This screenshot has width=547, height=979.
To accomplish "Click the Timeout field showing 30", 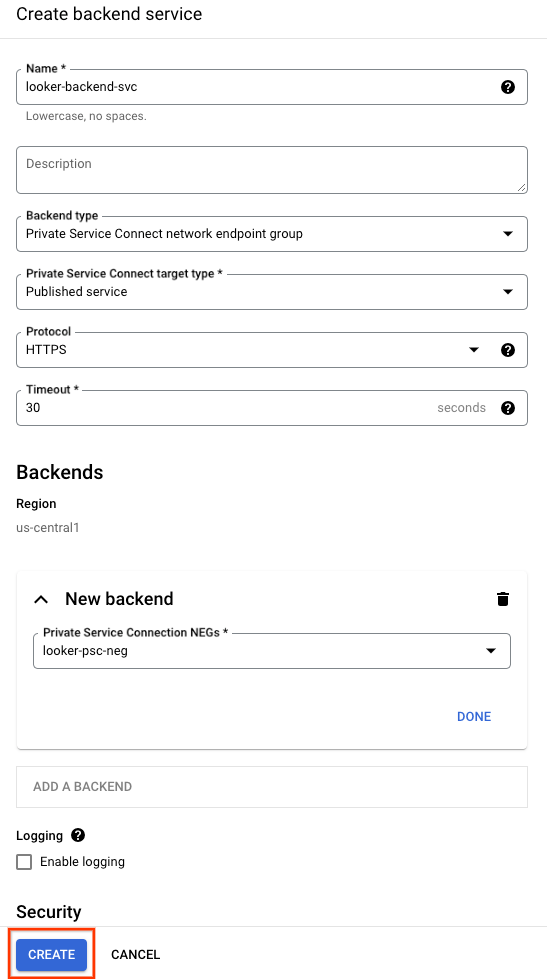I will click(x=225, y=408).
